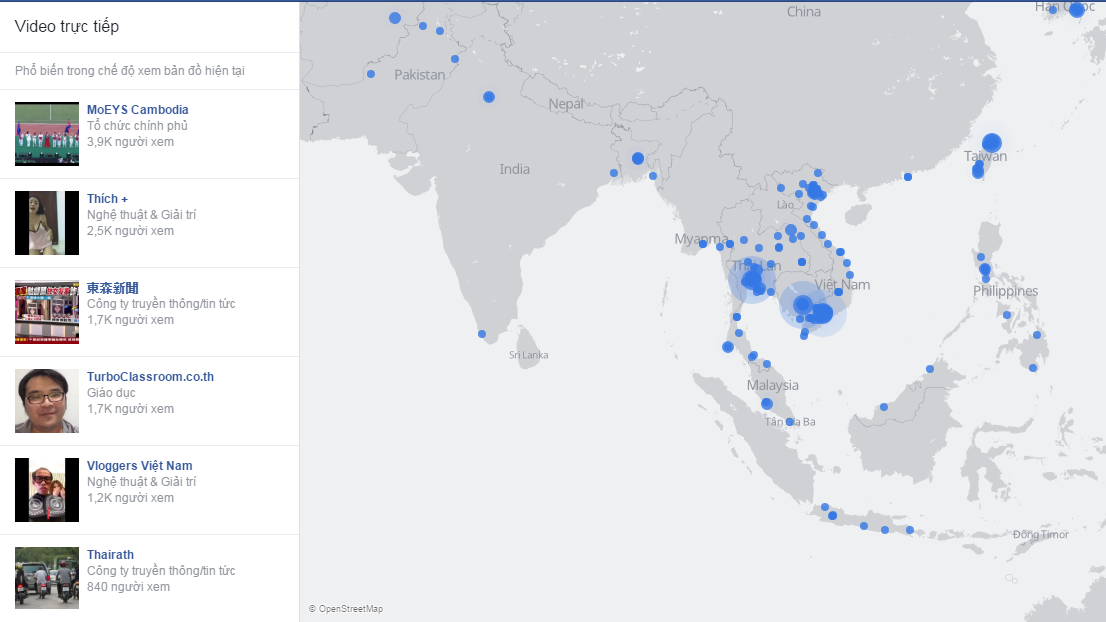The width and height of the screenshot is (1106, 622).
Task: Click the Thích + page name
Action: [x=107, y=198]
